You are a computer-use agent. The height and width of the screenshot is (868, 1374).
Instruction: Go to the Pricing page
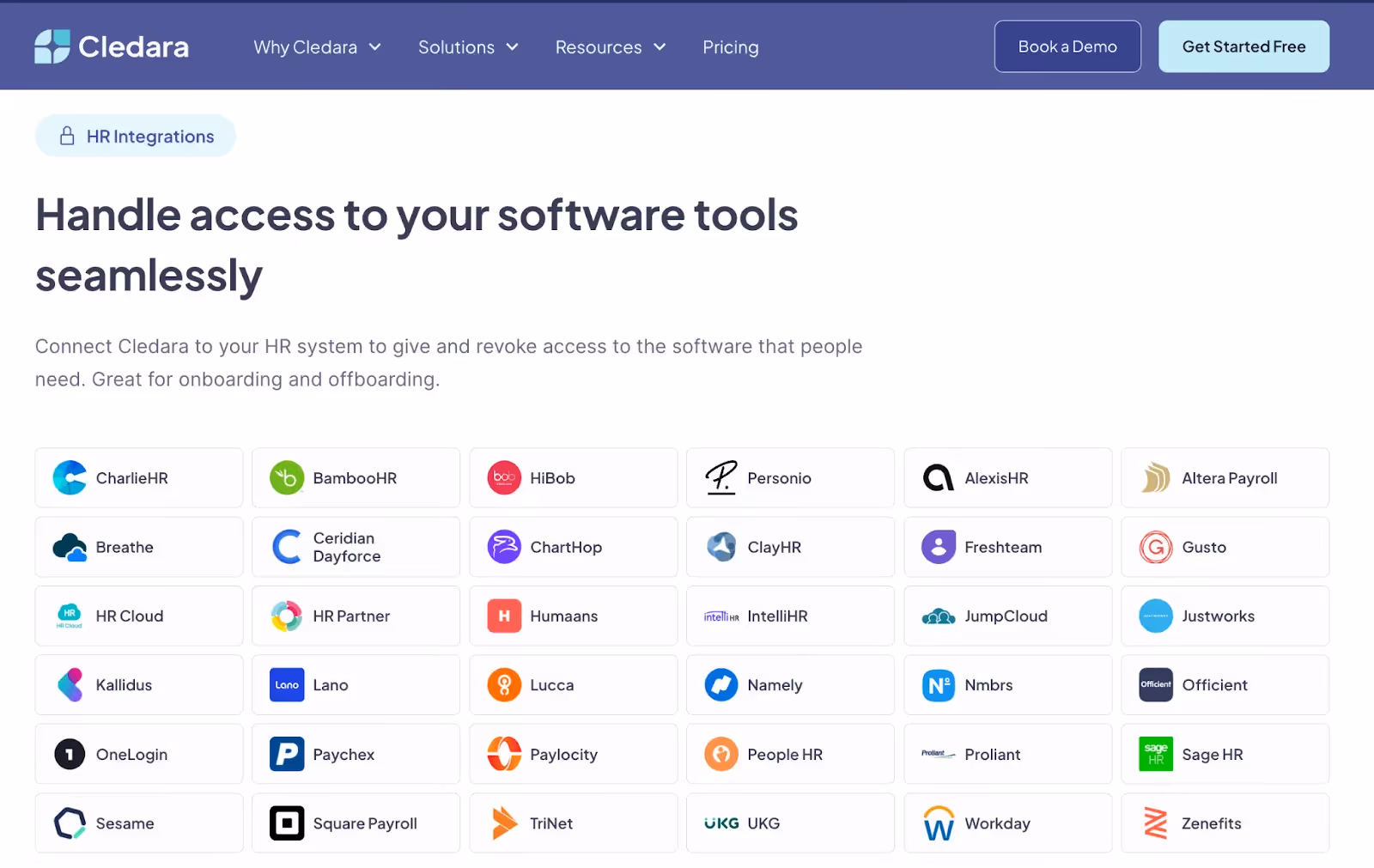[x=731, y=47]
